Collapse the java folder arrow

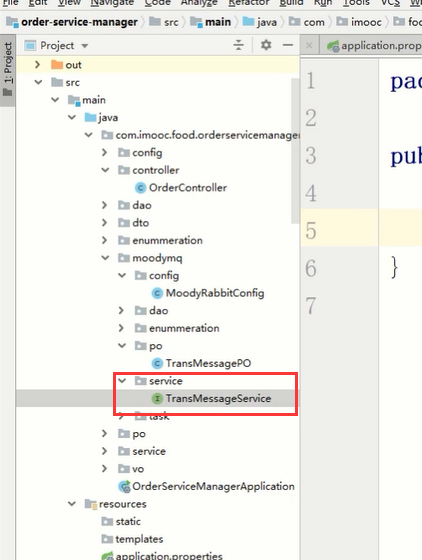pos(72,117)
